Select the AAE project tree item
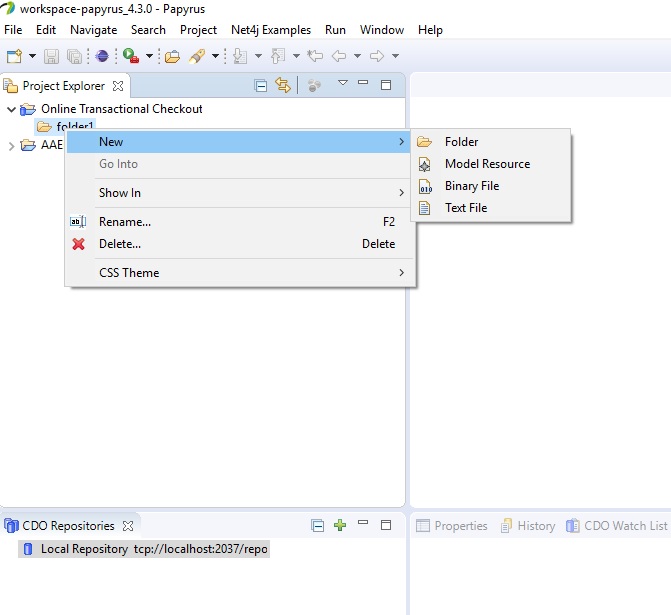Image resolution: width=671 pixels, height=615 pixels. pos(52,145)
